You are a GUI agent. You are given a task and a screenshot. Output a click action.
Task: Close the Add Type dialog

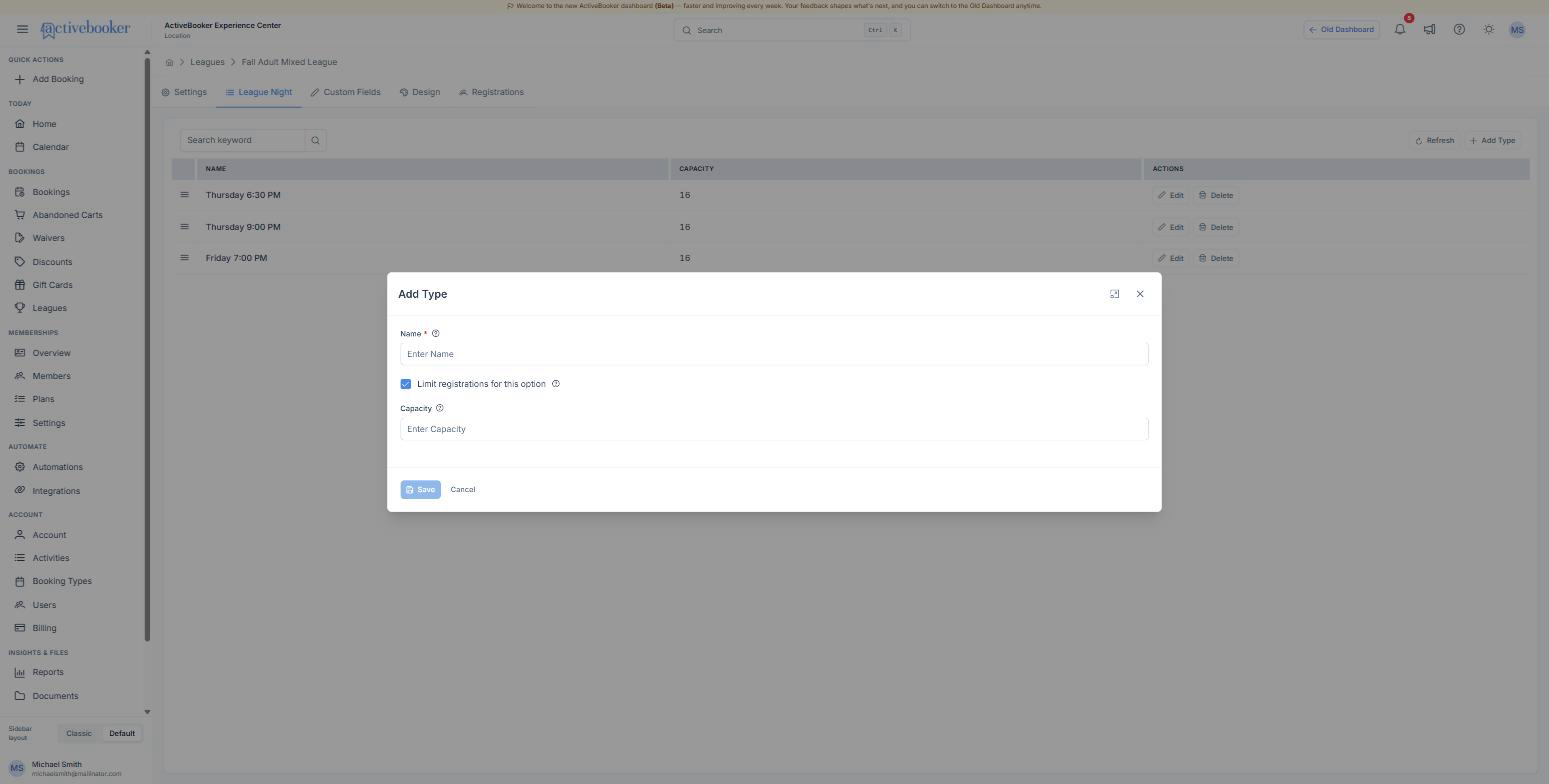click(x=1140, y=294)
